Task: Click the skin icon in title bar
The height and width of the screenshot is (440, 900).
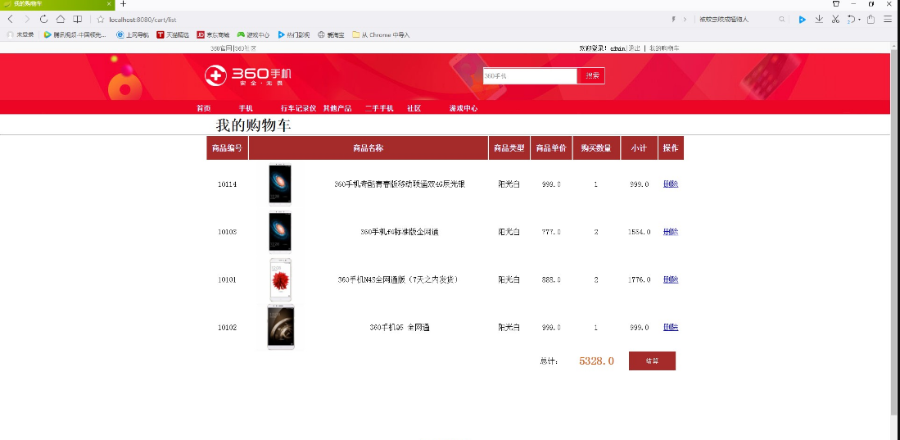Action: [836, 3]
